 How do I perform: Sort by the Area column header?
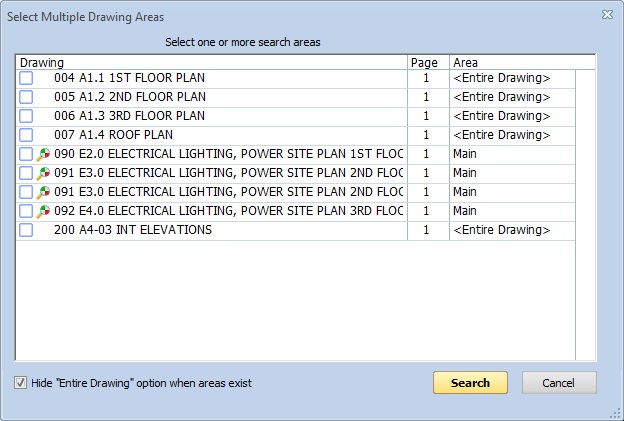(x=523, y=62)
